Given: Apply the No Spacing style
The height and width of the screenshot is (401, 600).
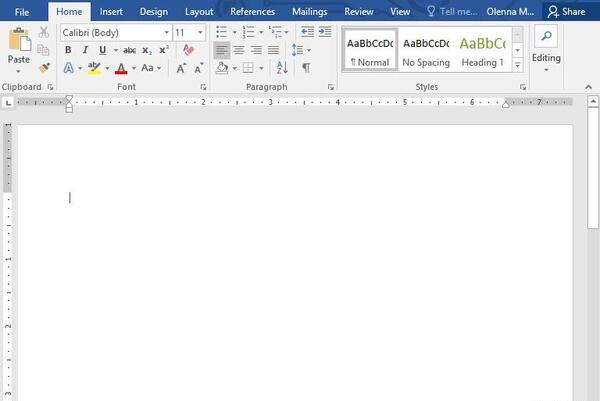Looking at the screenshot, I should coord(426,50).
